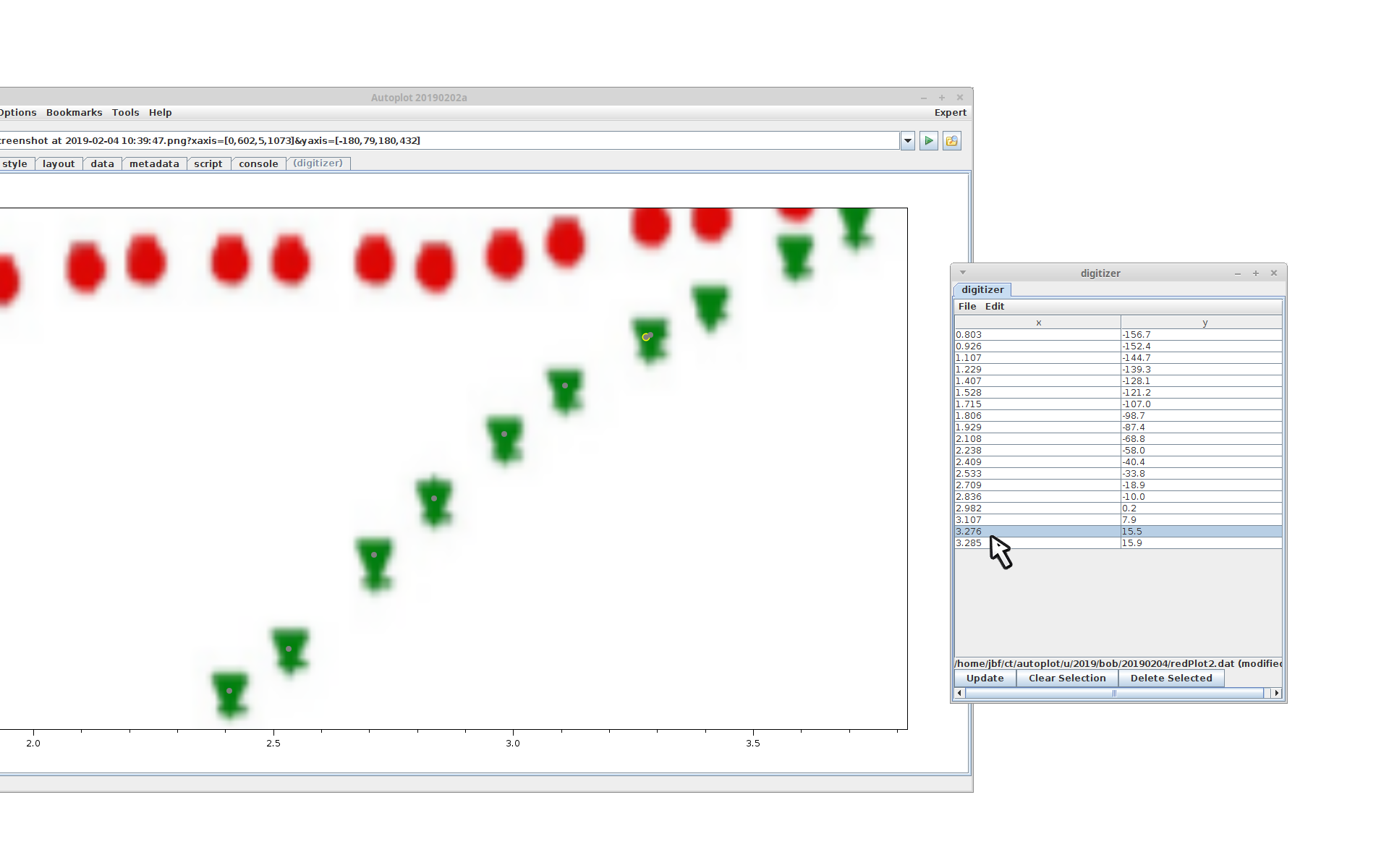Expand the address bar history dropdown
Image resolution: width=1389 pixels, height=868 pixels.
(908, 141)
